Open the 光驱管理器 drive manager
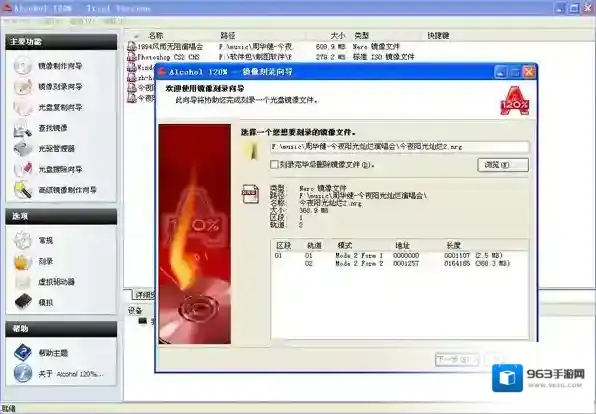 coord(56,149)
